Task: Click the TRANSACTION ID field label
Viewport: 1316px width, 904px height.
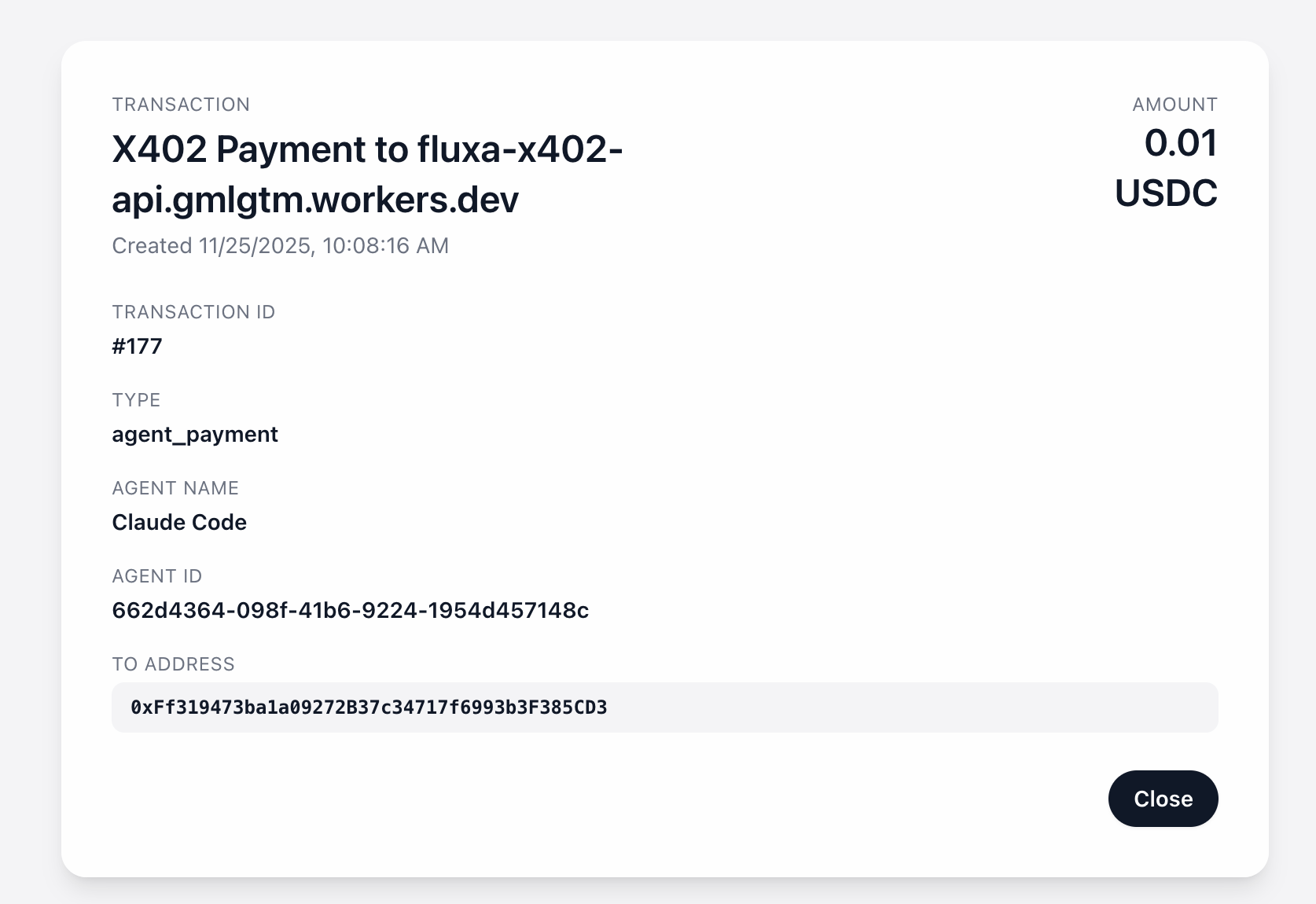Action: 193,312
